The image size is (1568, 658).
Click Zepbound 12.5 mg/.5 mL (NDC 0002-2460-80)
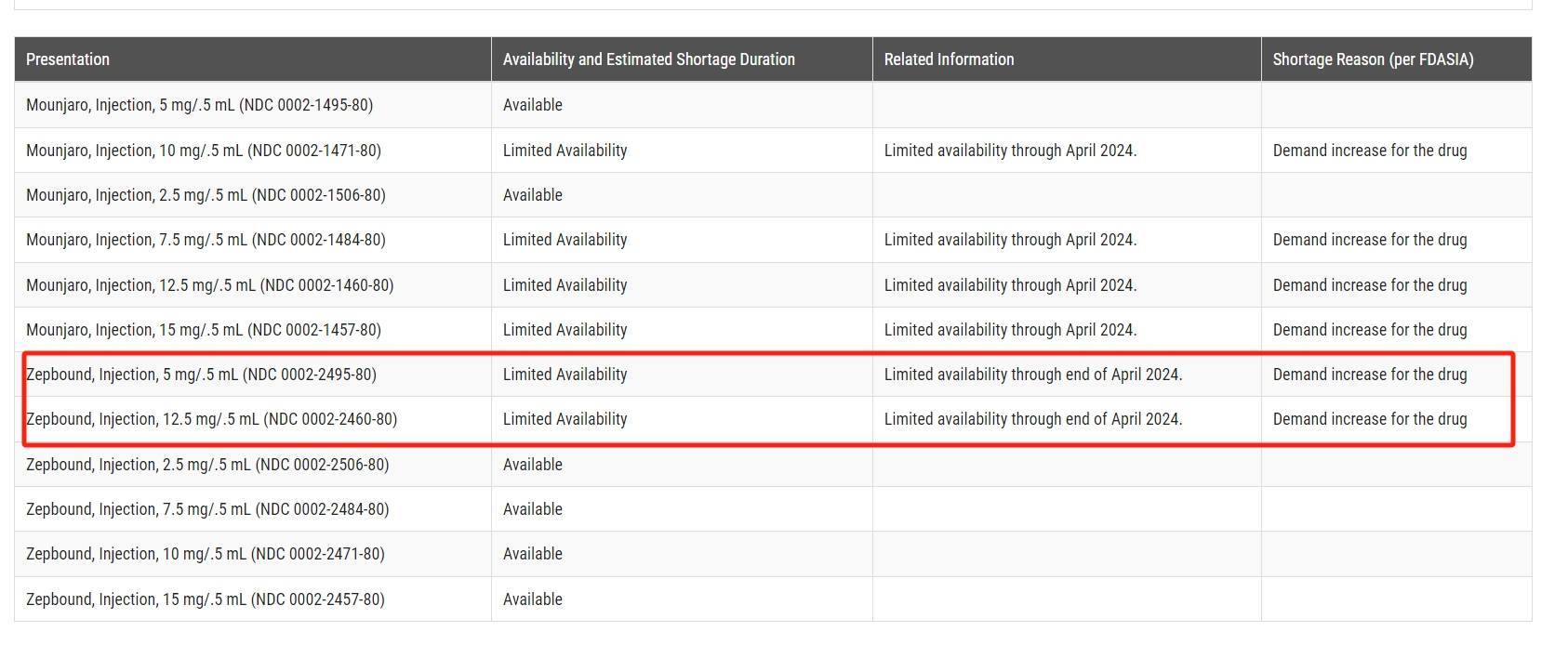click(x=211, y=419)
